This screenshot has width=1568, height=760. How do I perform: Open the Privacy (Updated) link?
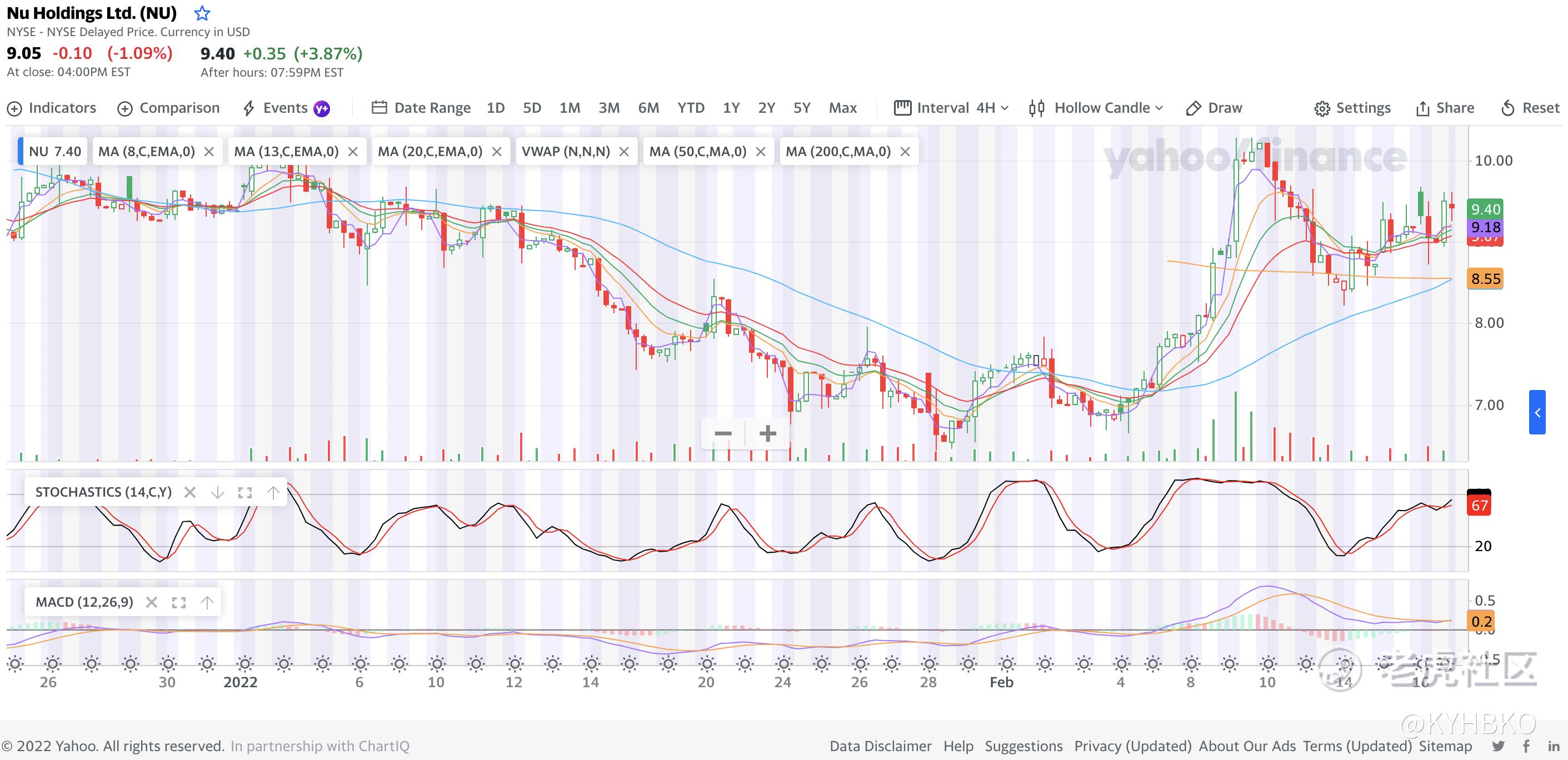(1132, 746)
